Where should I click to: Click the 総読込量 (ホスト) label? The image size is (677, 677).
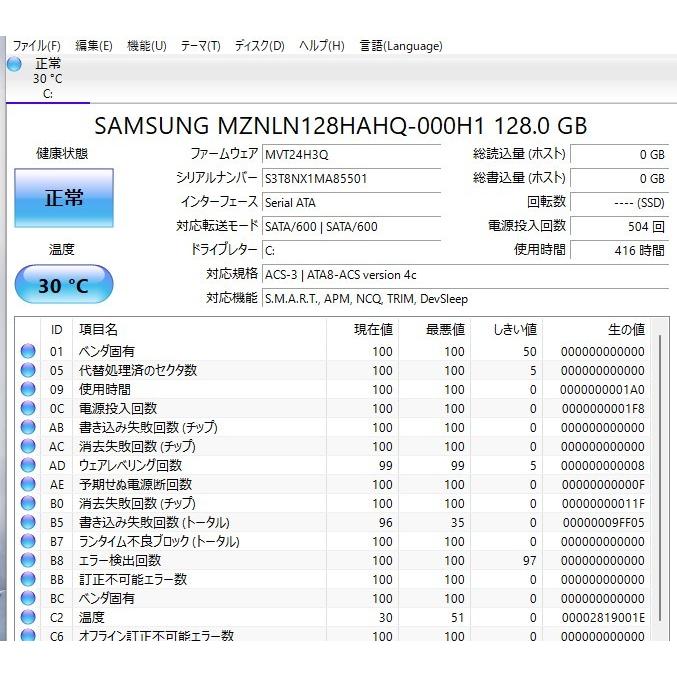click(519, 154)
